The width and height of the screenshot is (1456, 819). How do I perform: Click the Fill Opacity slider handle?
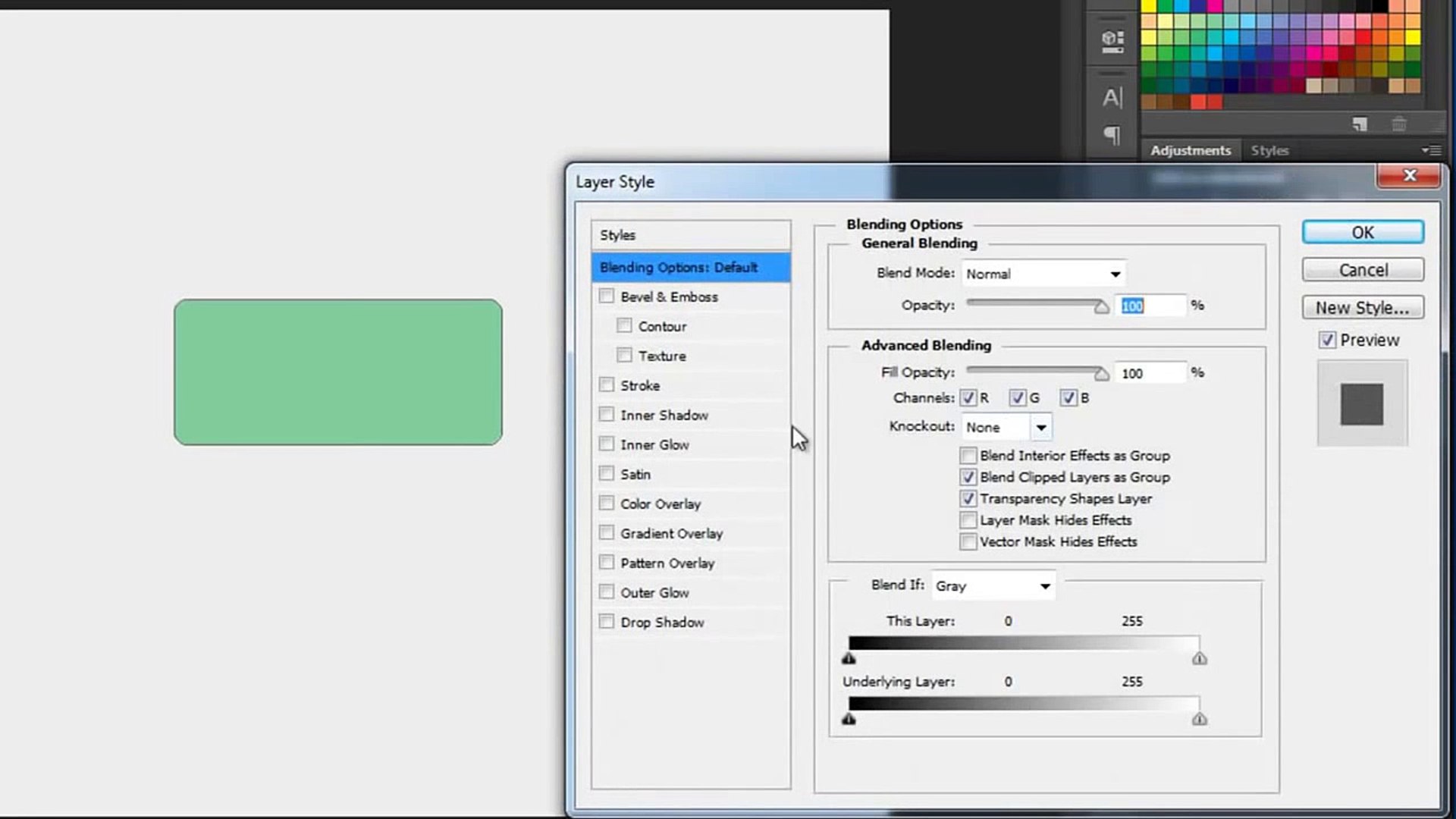click(1101, 374)
